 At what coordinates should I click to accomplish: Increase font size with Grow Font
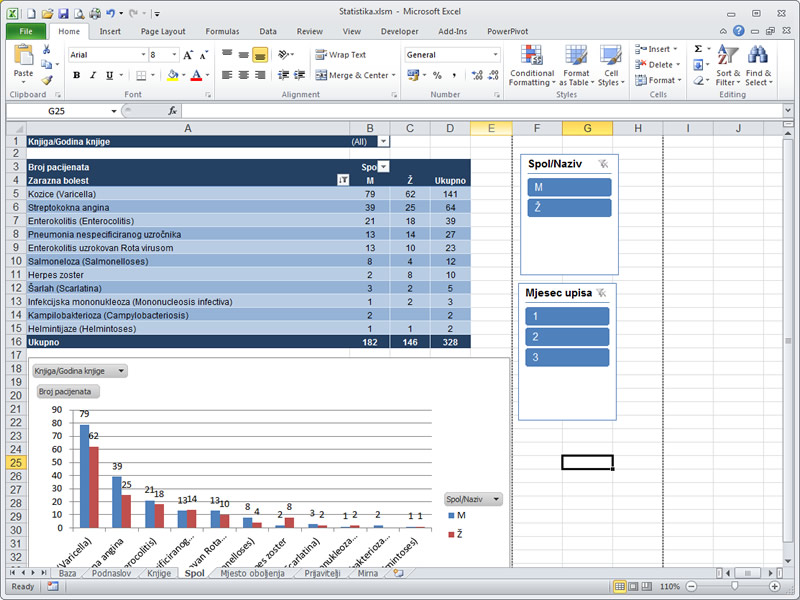[x=188, y=55]
